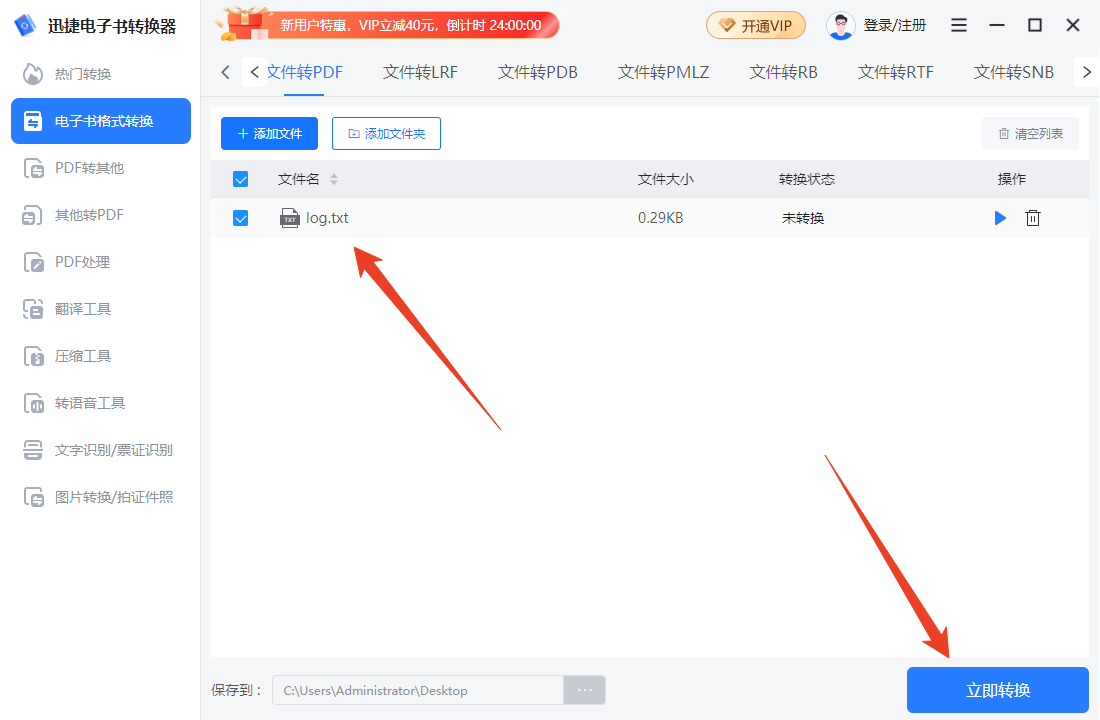
Task: Click 清空列表 to clear the list
Action: pos(1031,133)
